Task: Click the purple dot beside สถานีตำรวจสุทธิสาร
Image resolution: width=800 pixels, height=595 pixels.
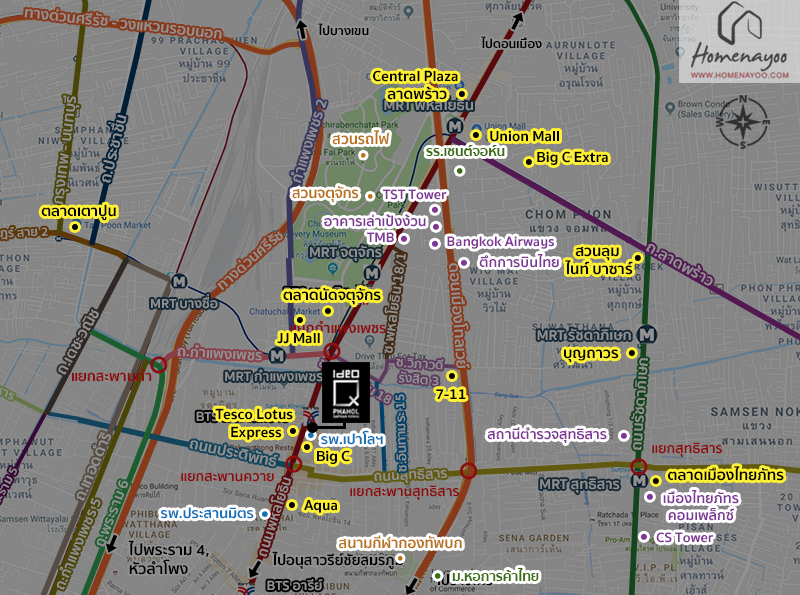Action: click(623, 435)
